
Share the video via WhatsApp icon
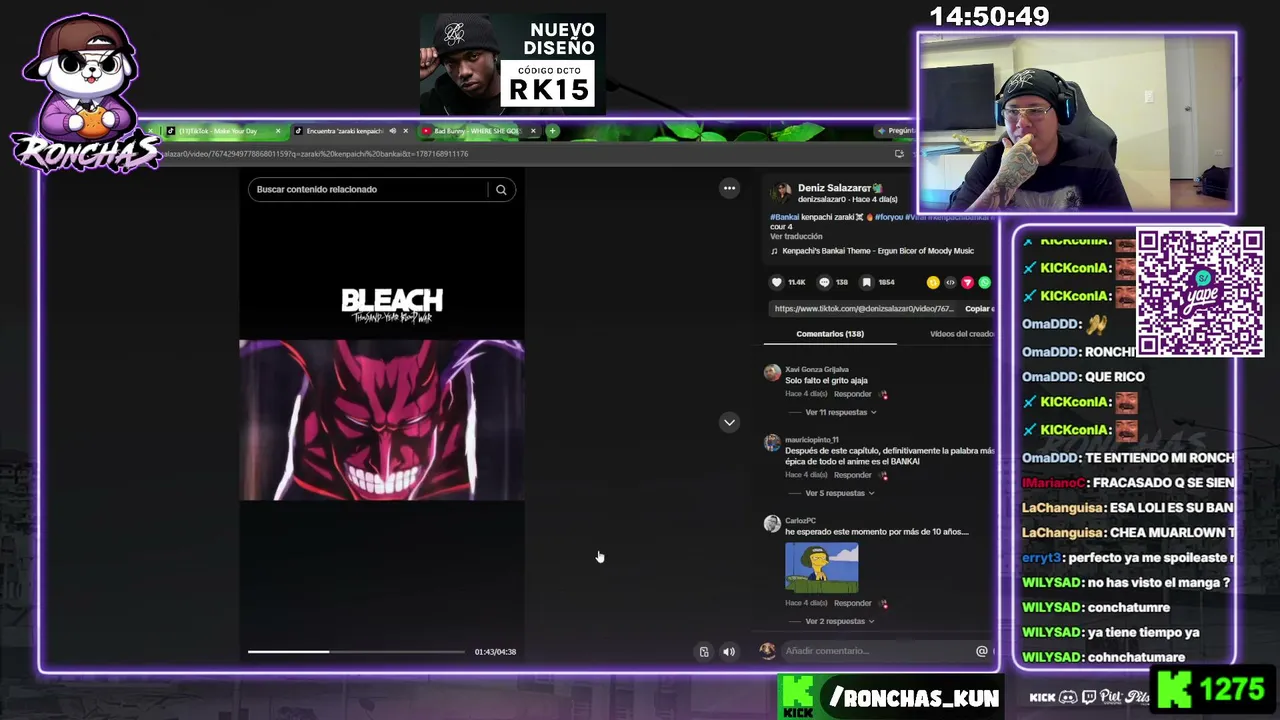984,282
